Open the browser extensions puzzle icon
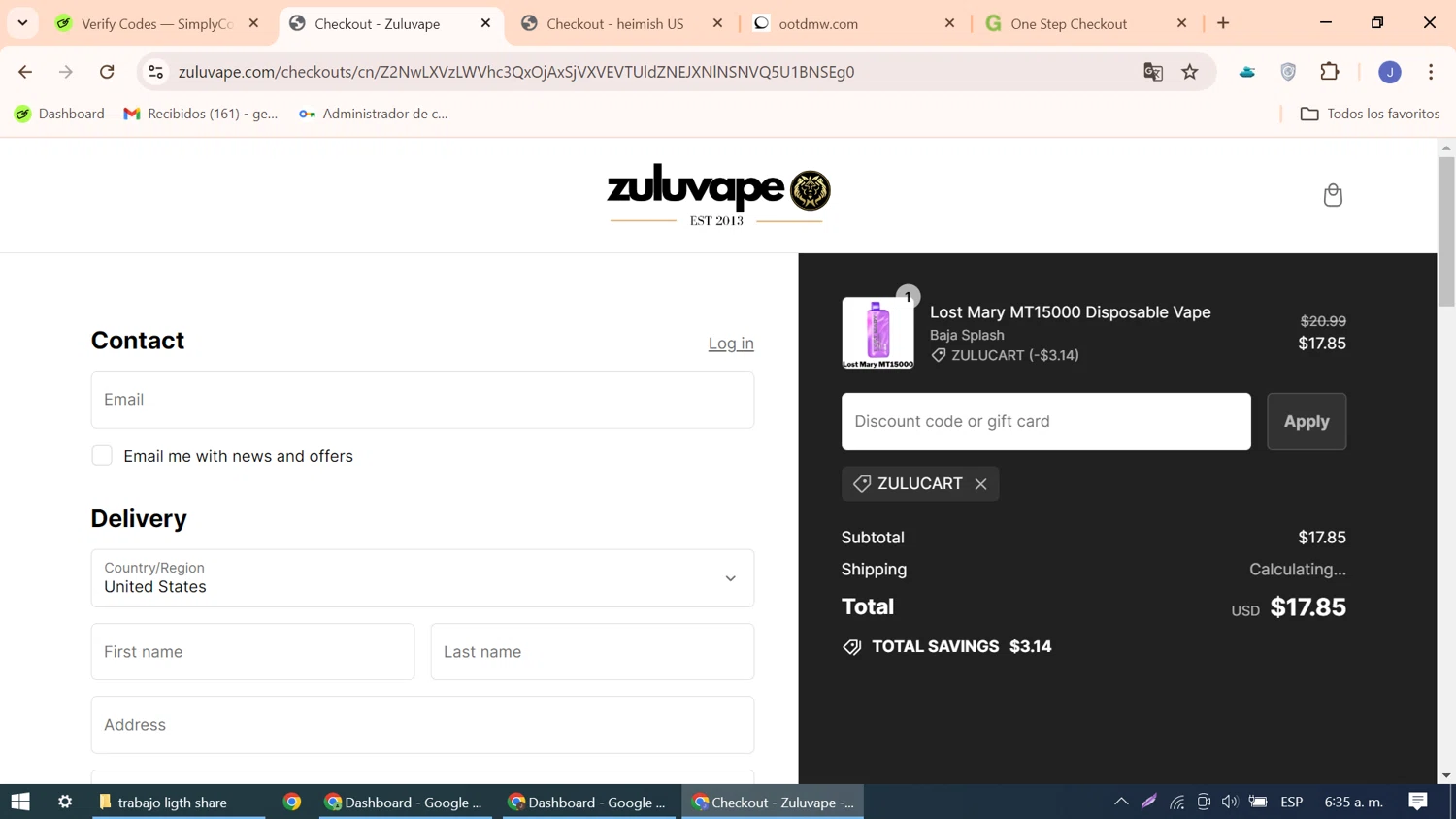Viewport: 1456px width, 819px height. coord(1330,72)
